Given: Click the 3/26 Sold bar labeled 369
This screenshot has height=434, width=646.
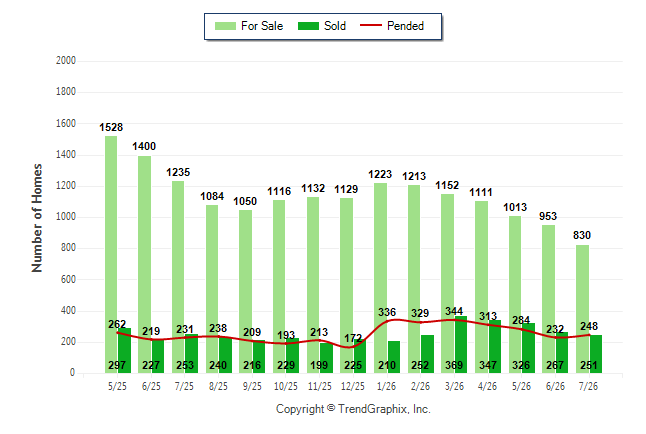Looking at the screenshot, I should 461,345.
